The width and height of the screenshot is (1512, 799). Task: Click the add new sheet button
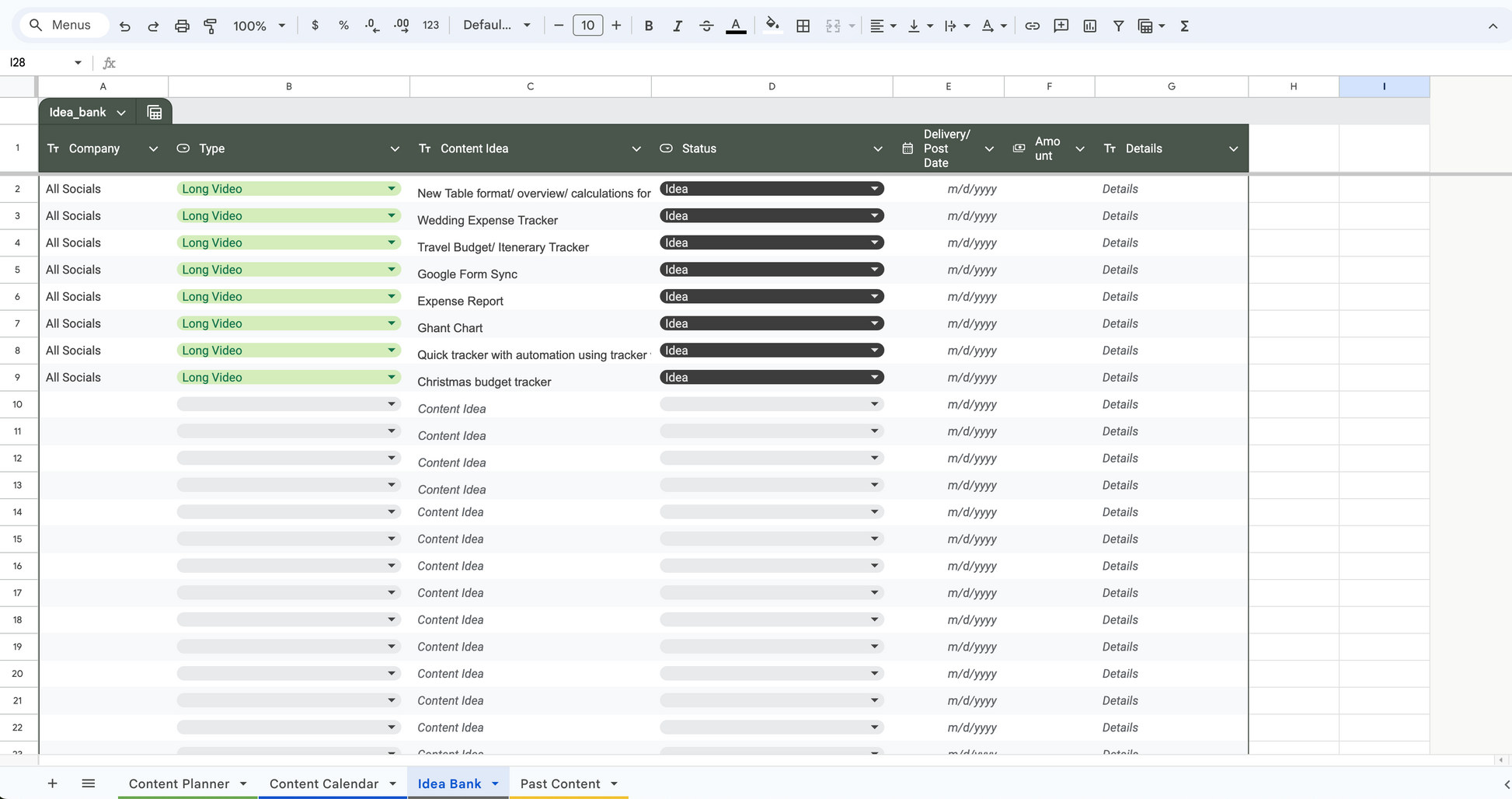click(x=52, y=783)
